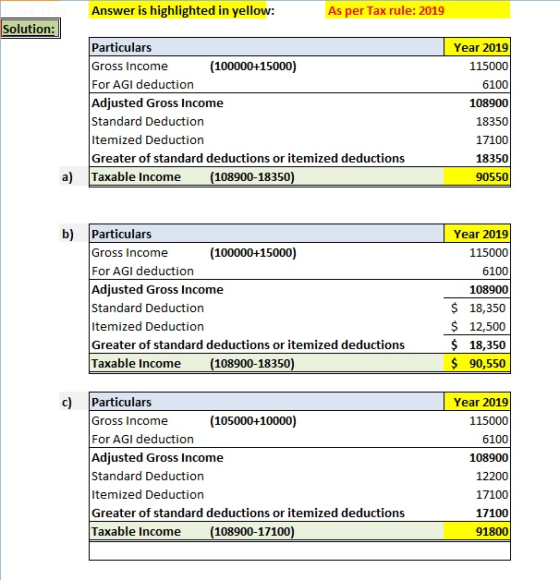Select value 115000 in first table
The width and height of the screenshot is (560, 580).
point(489,66)
